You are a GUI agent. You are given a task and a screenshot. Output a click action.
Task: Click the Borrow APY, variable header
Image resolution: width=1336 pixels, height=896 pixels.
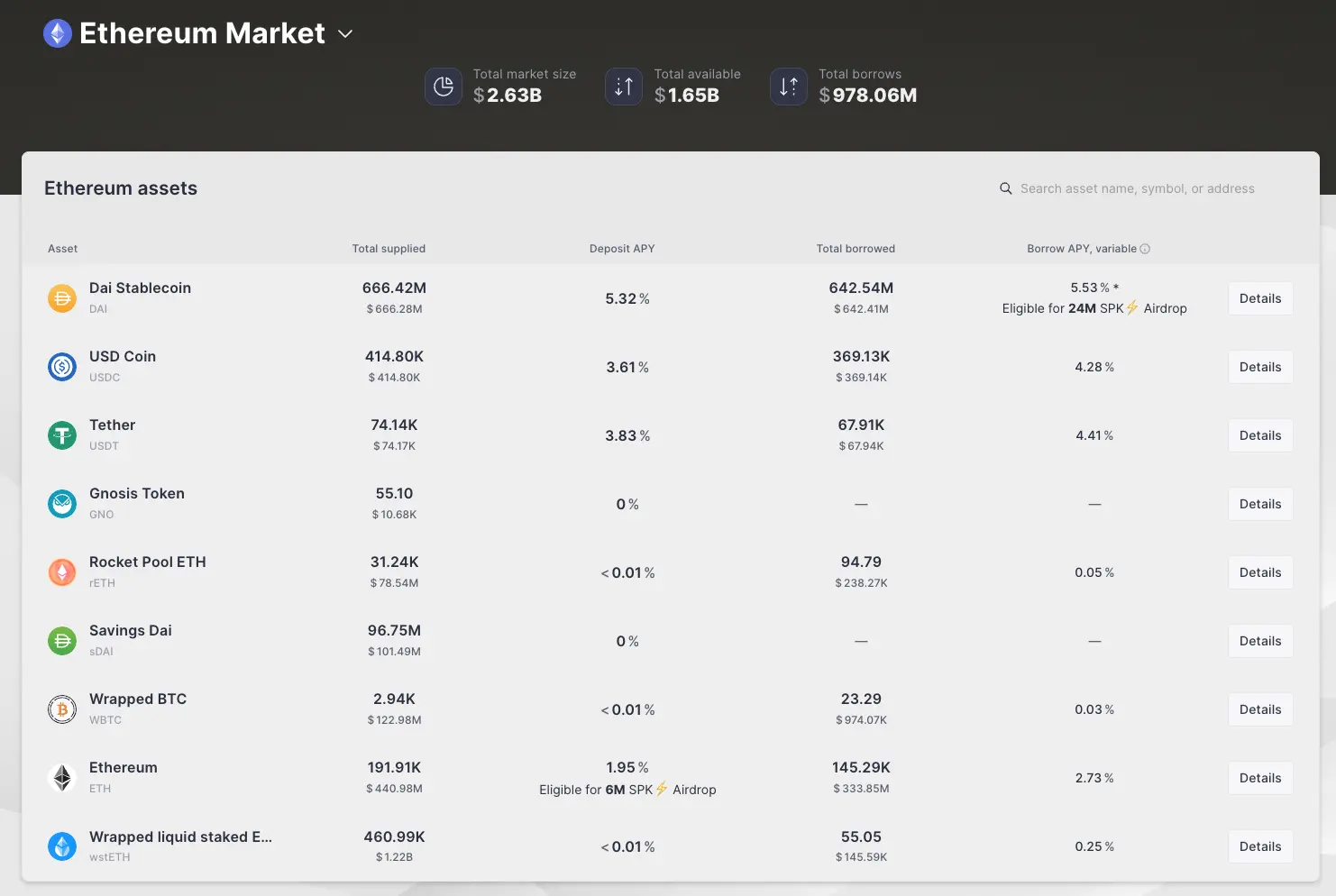tap(1082, 249)
